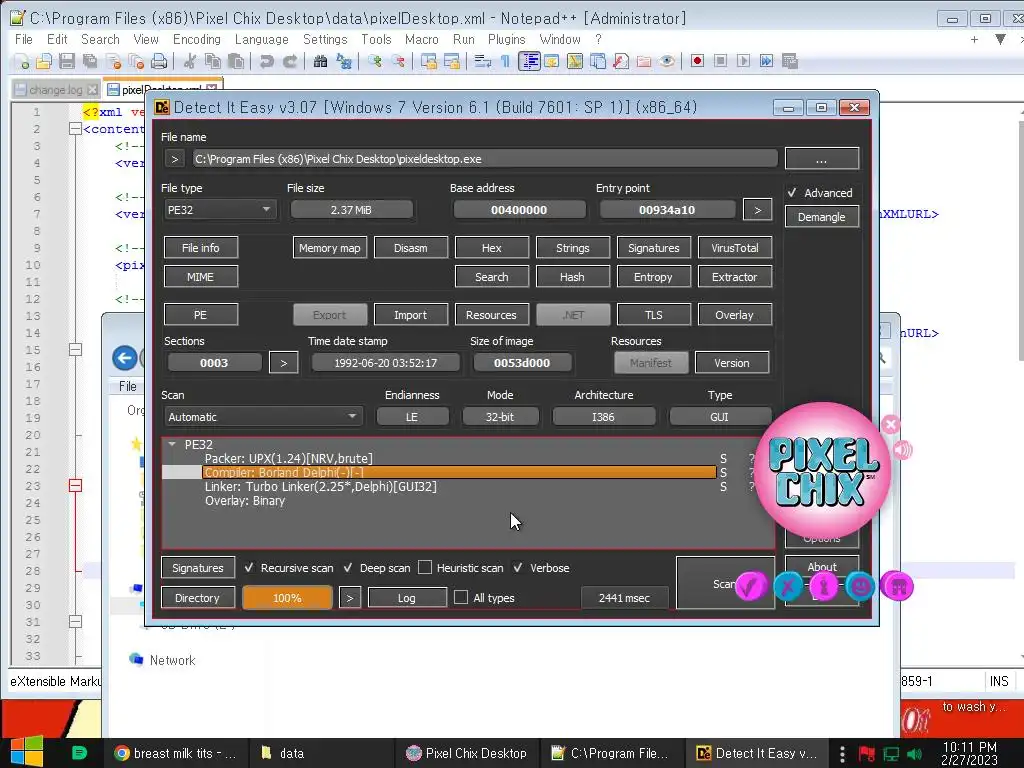1024x768 pixels.
Task: Click the Entropy button
Action: (653, 277)
